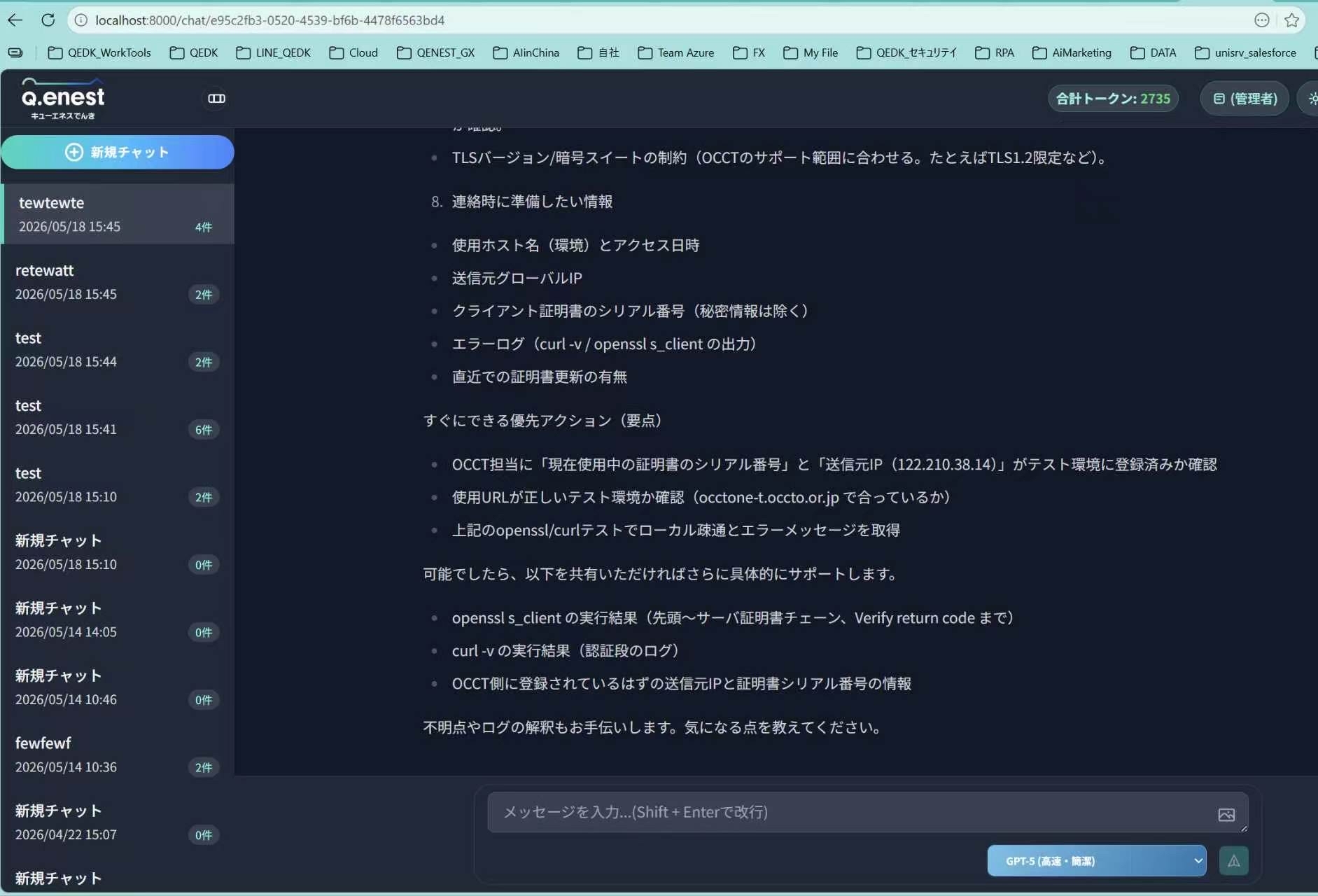This screenshot has height=896, width=1318.
Task: Open the Team Azure bookmark folder
Action: point(676,52)
